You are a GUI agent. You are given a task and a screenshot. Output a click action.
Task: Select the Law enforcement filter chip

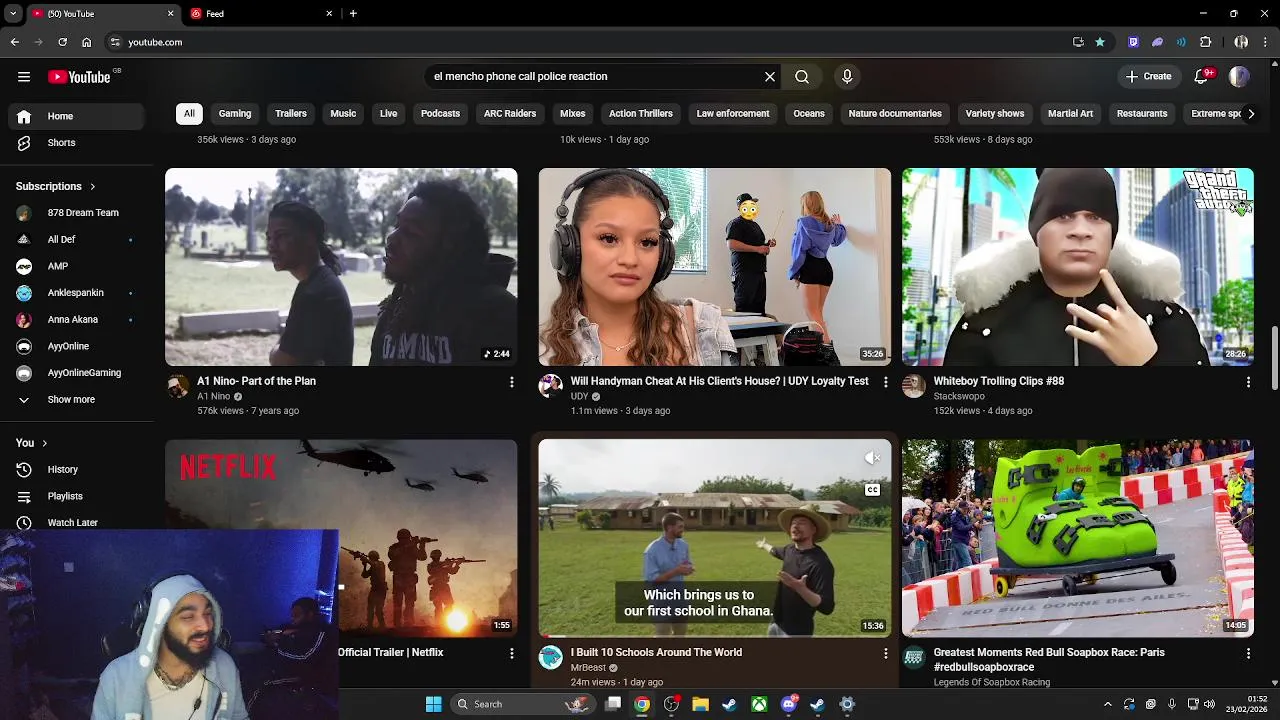pyautogui.click(x=733, y=113)
